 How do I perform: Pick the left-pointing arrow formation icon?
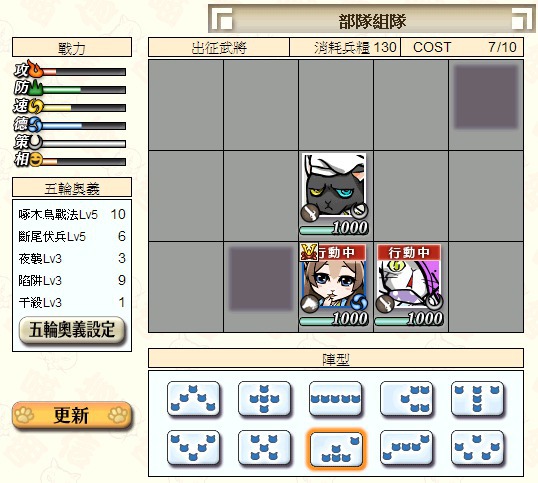click(406, 398)
